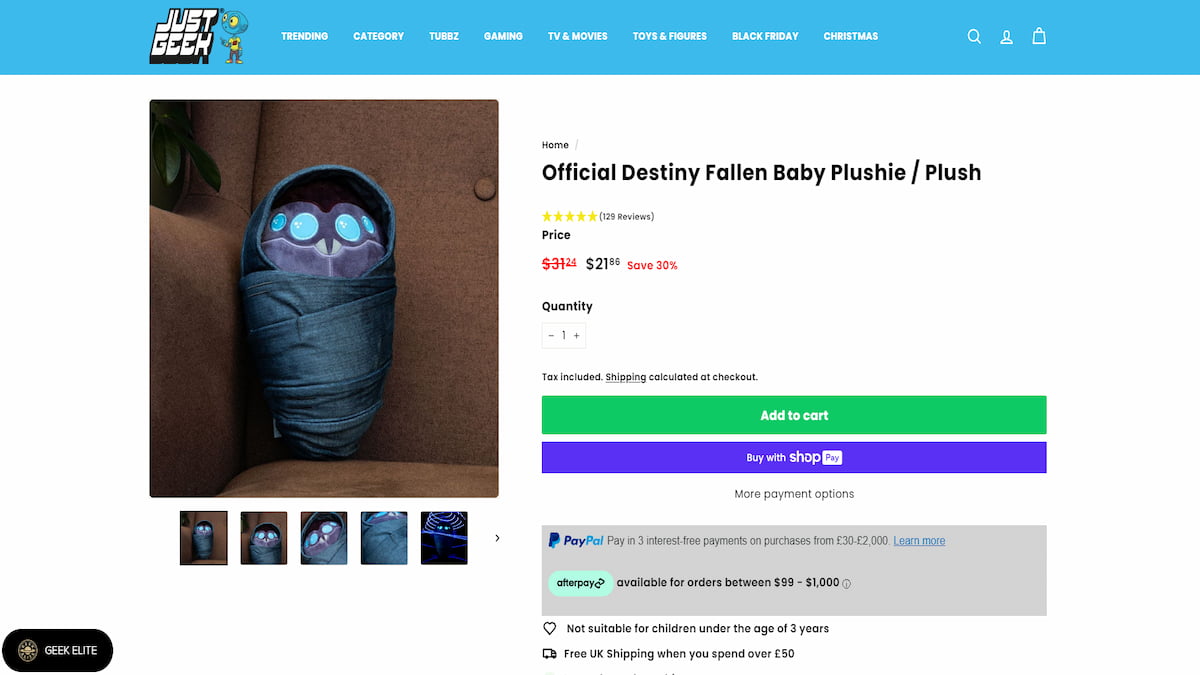The height and width of the screenshot is (675, 1200).
Task: Click the five-star review rating
Action: 570,216
